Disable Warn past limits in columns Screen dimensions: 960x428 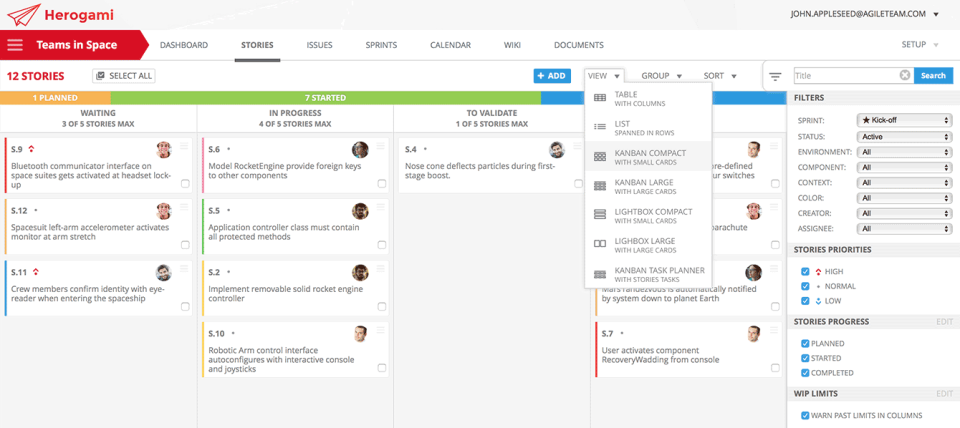tap(806, 415)
